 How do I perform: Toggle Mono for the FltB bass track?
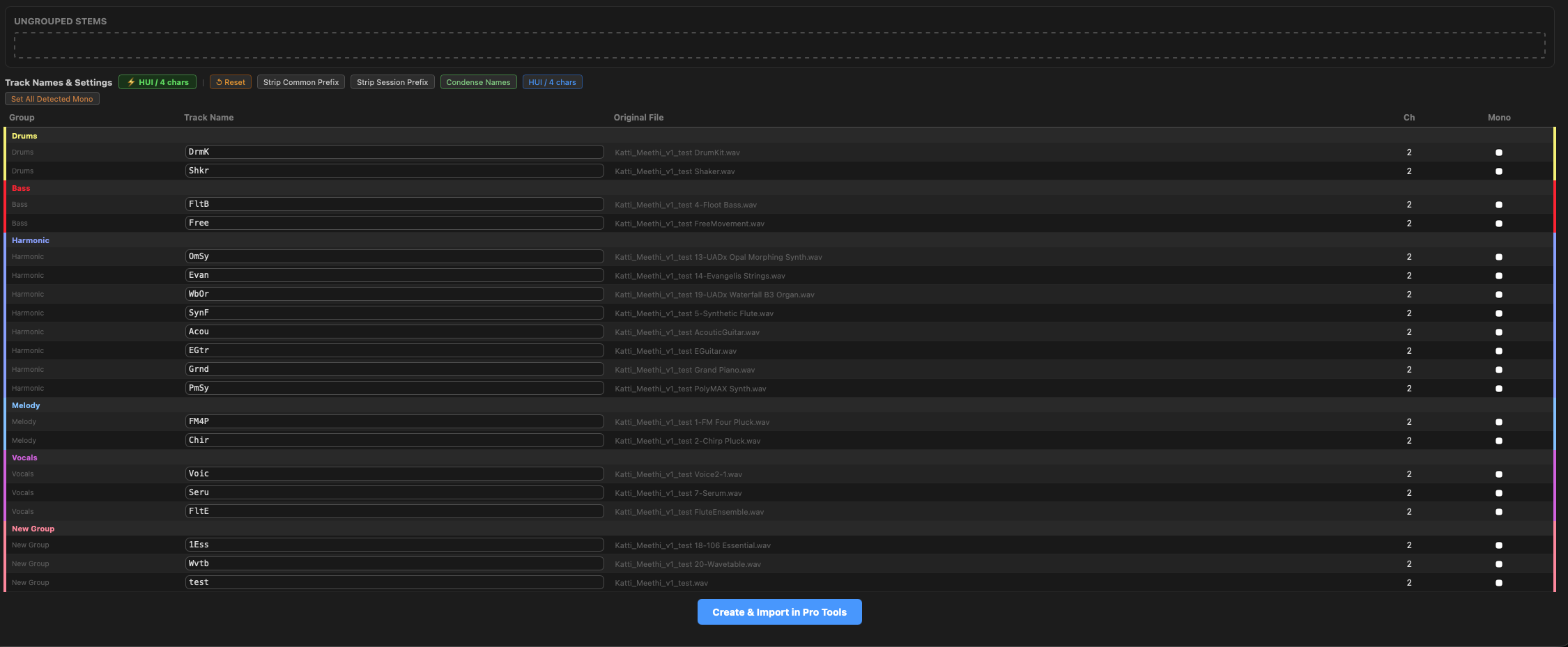coord(1499,204)
